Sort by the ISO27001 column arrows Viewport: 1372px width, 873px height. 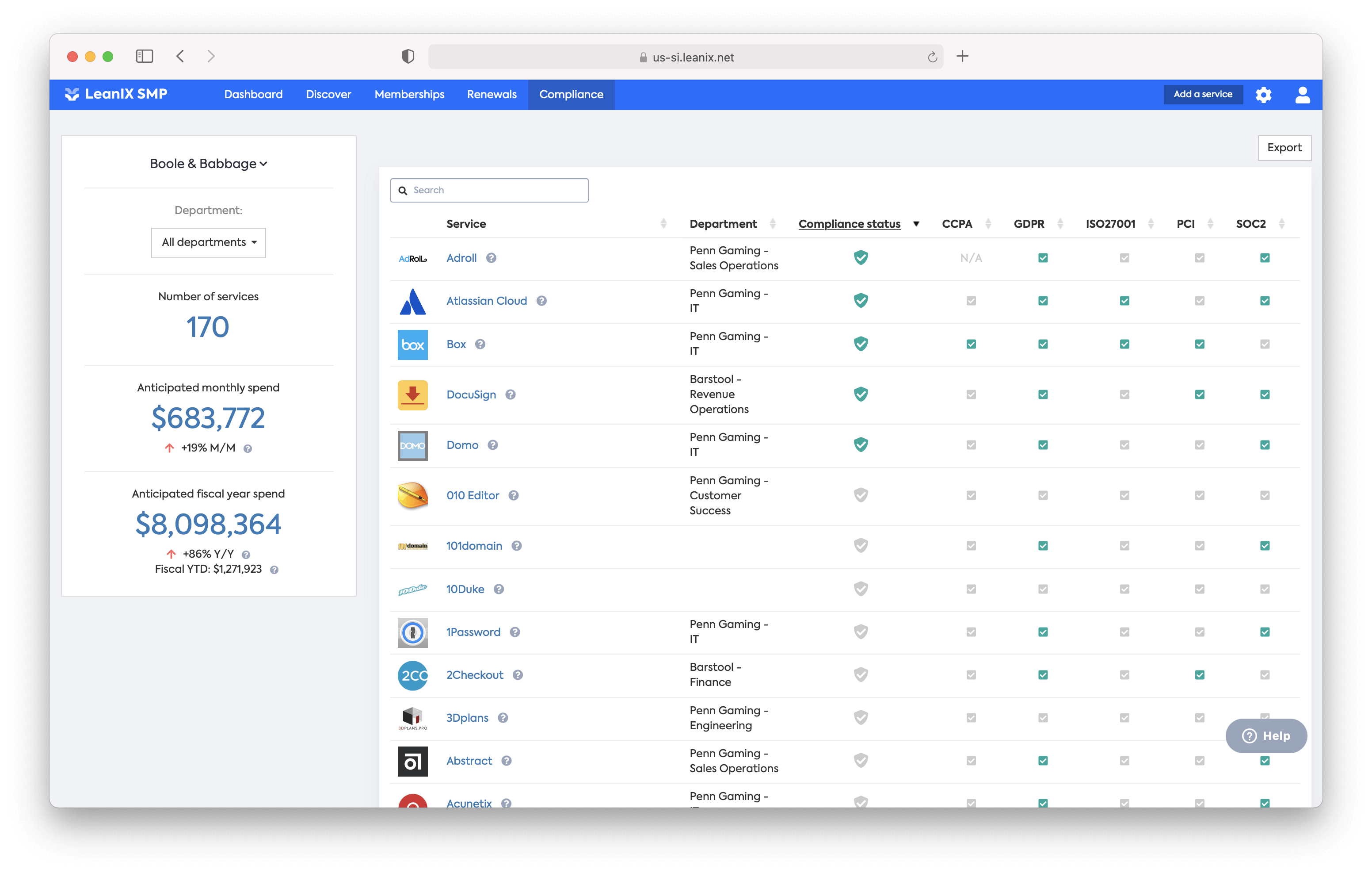pos(1151,223)
